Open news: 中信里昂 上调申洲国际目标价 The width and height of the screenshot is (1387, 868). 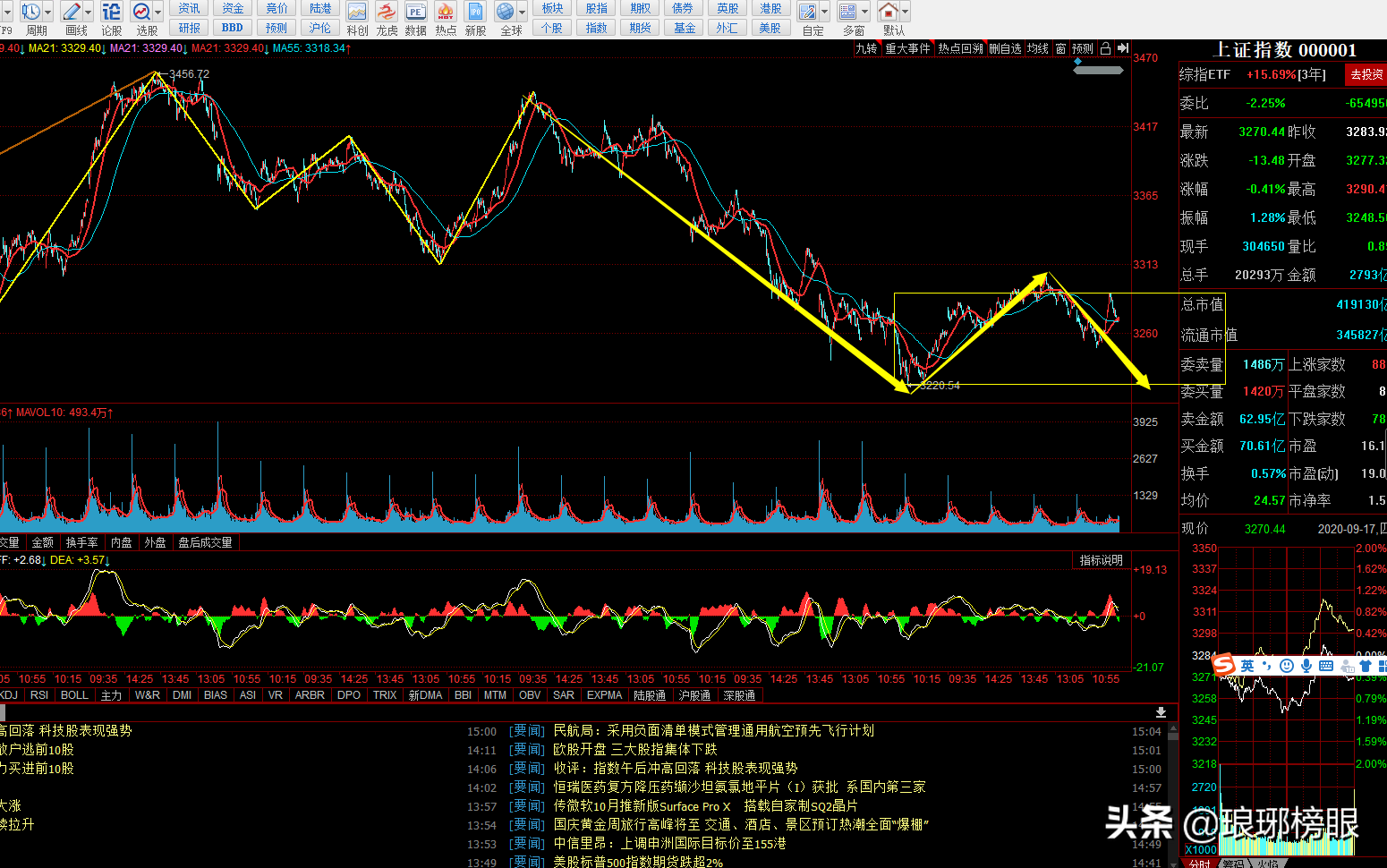coord(669,843)
